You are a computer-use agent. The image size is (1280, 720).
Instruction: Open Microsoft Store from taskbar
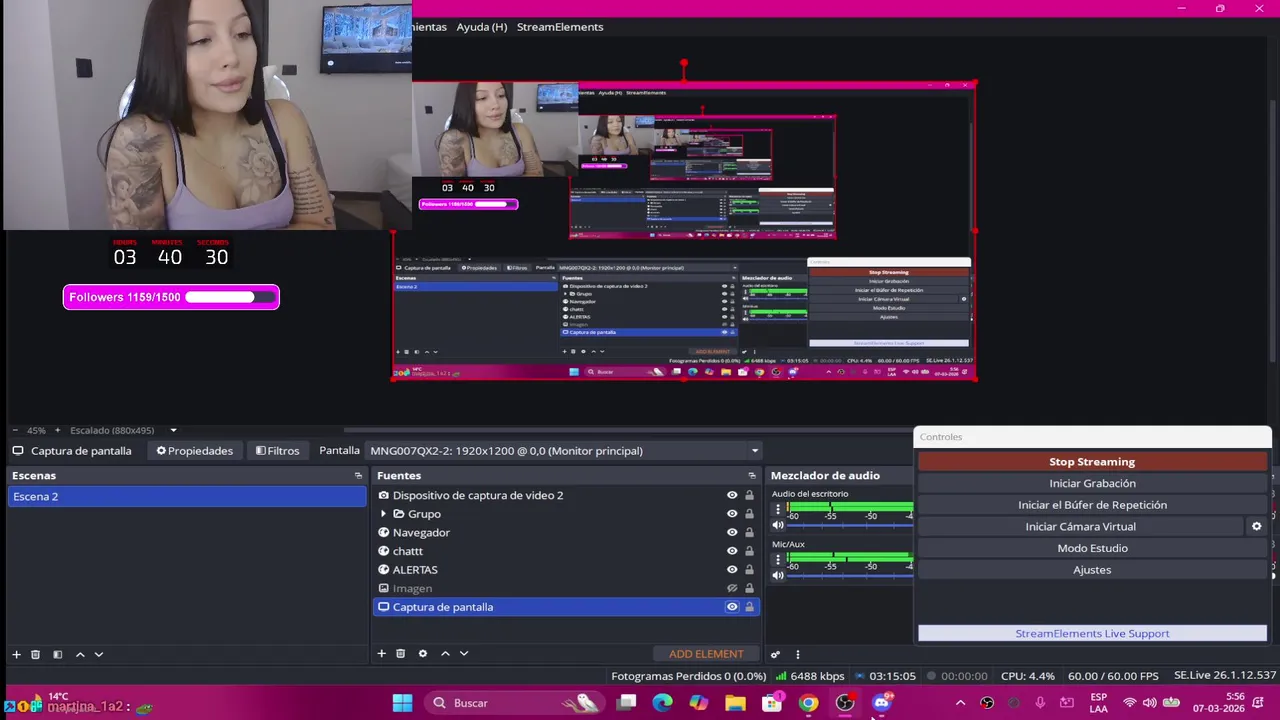772,703
